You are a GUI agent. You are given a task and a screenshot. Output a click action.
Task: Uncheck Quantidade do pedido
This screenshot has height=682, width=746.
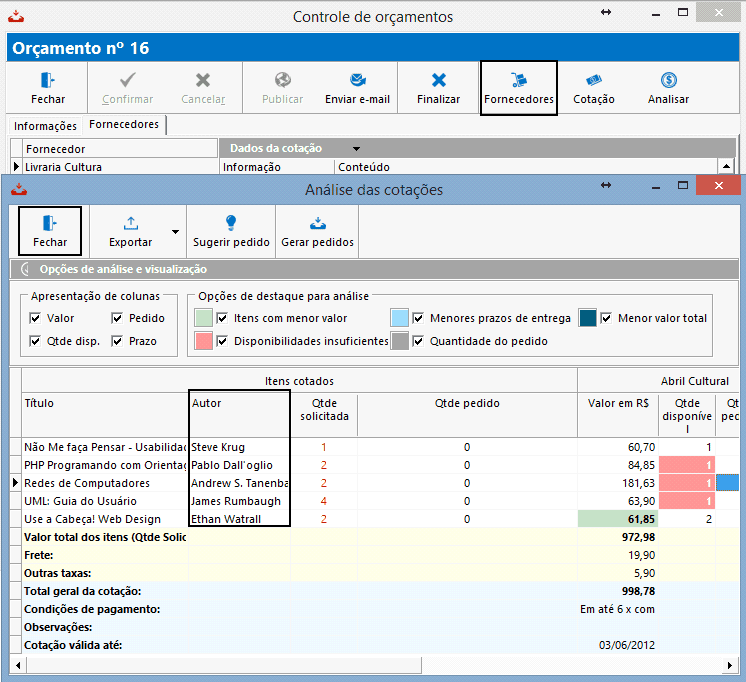(x=418, y=341)
